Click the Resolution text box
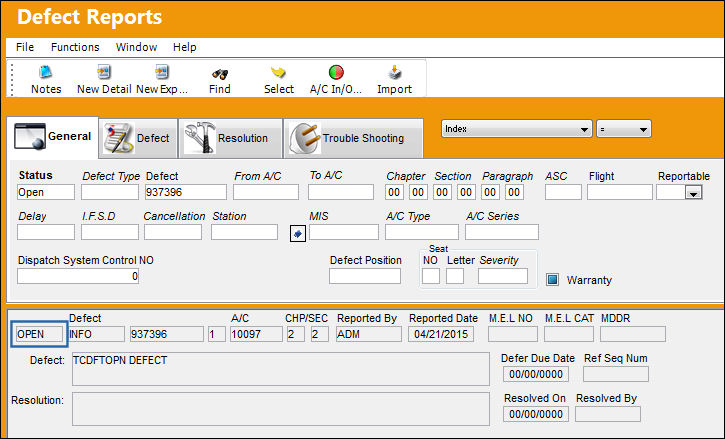 pos(281,409)
